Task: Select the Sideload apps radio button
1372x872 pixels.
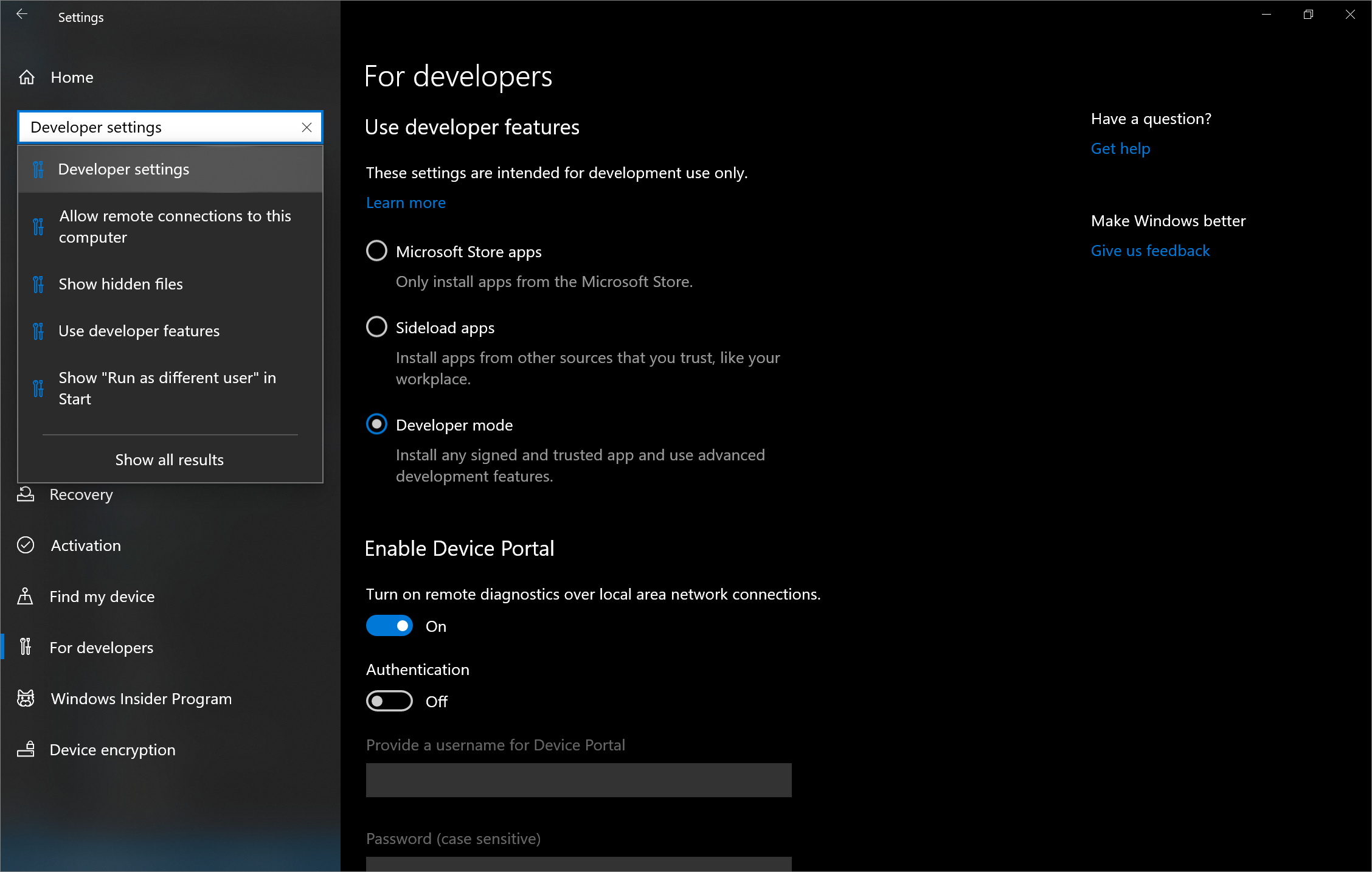Action: point(377,328)
